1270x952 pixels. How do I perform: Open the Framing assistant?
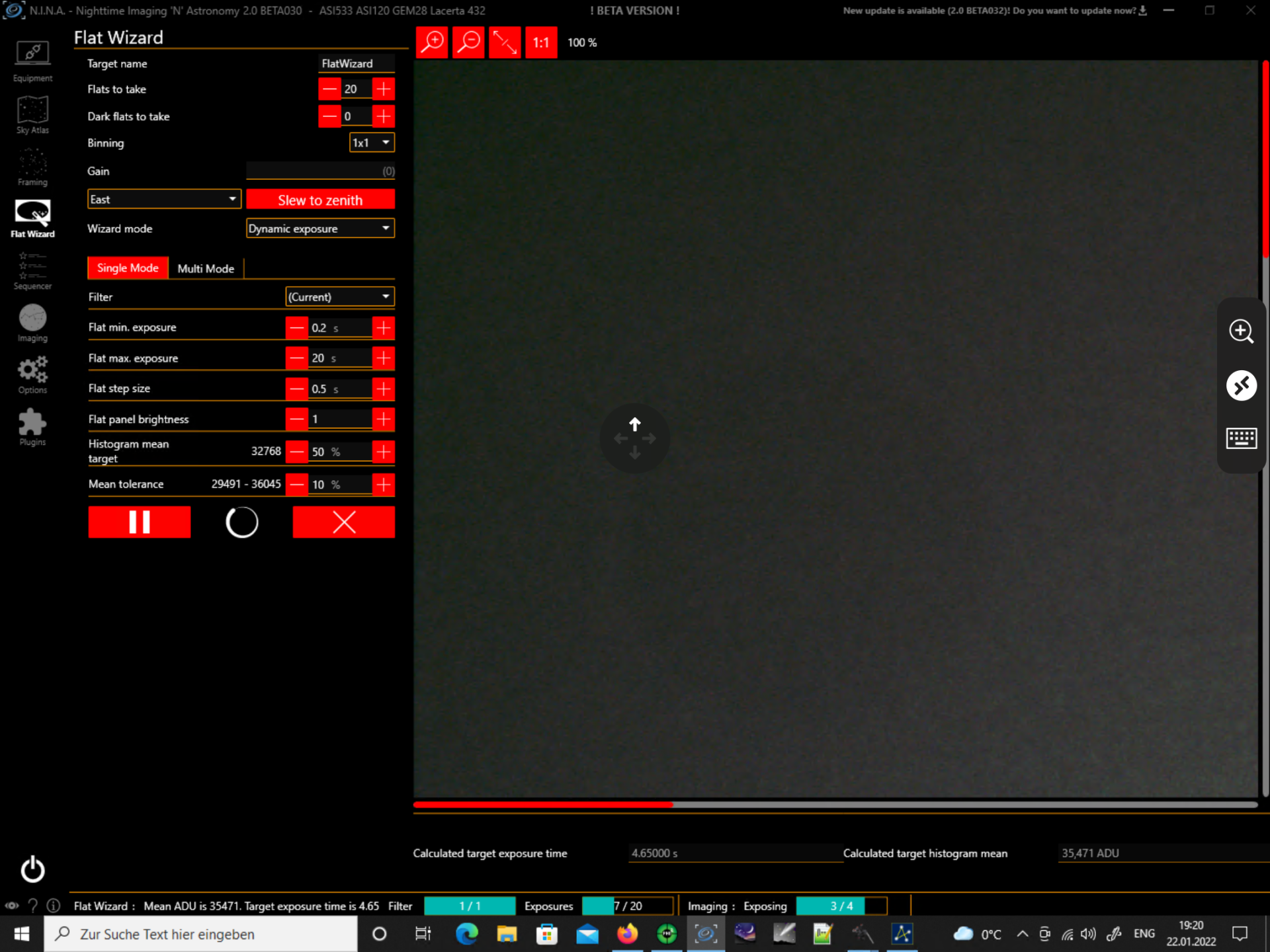tap(32, 167)
